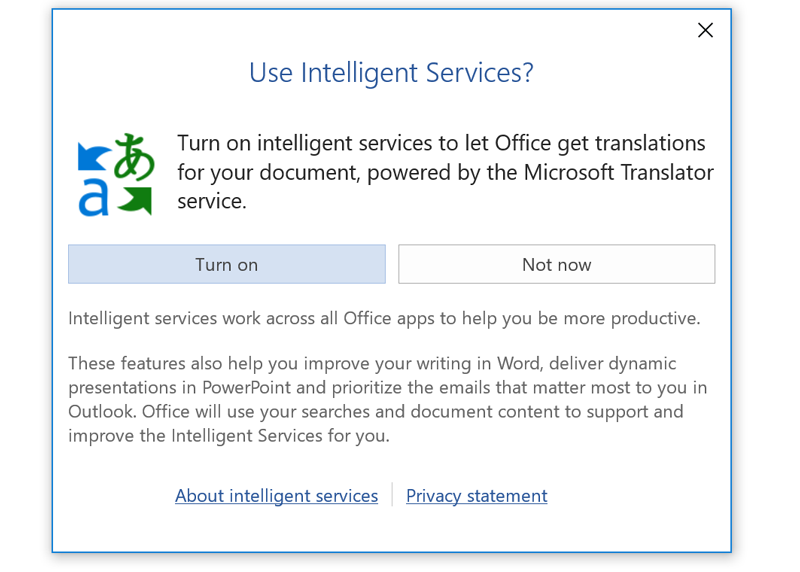Viewport: 800px width, 572px height.
Task: Click the 'Turn on intelligent services' description text
Action: point(441,144)
